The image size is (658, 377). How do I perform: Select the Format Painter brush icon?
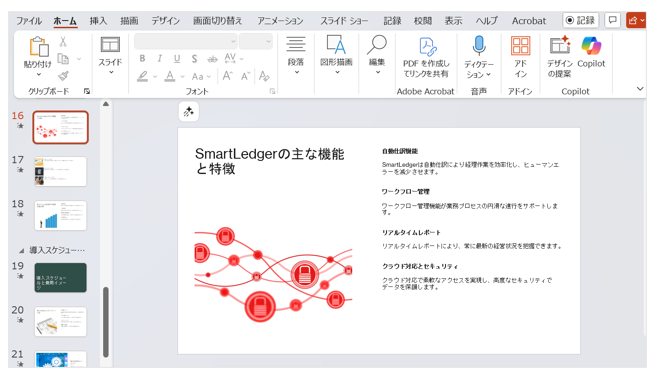[63, 76]
